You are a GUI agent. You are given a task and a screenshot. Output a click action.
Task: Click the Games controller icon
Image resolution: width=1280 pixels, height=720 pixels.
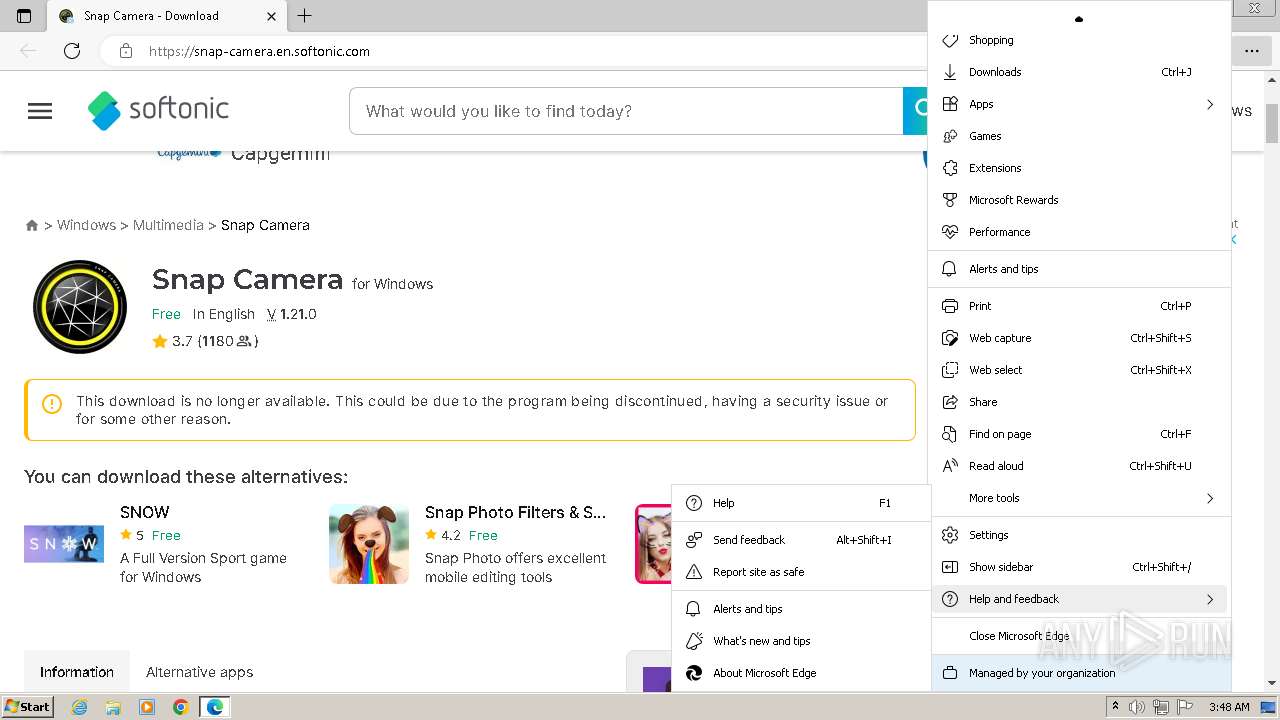coord(950,136)
